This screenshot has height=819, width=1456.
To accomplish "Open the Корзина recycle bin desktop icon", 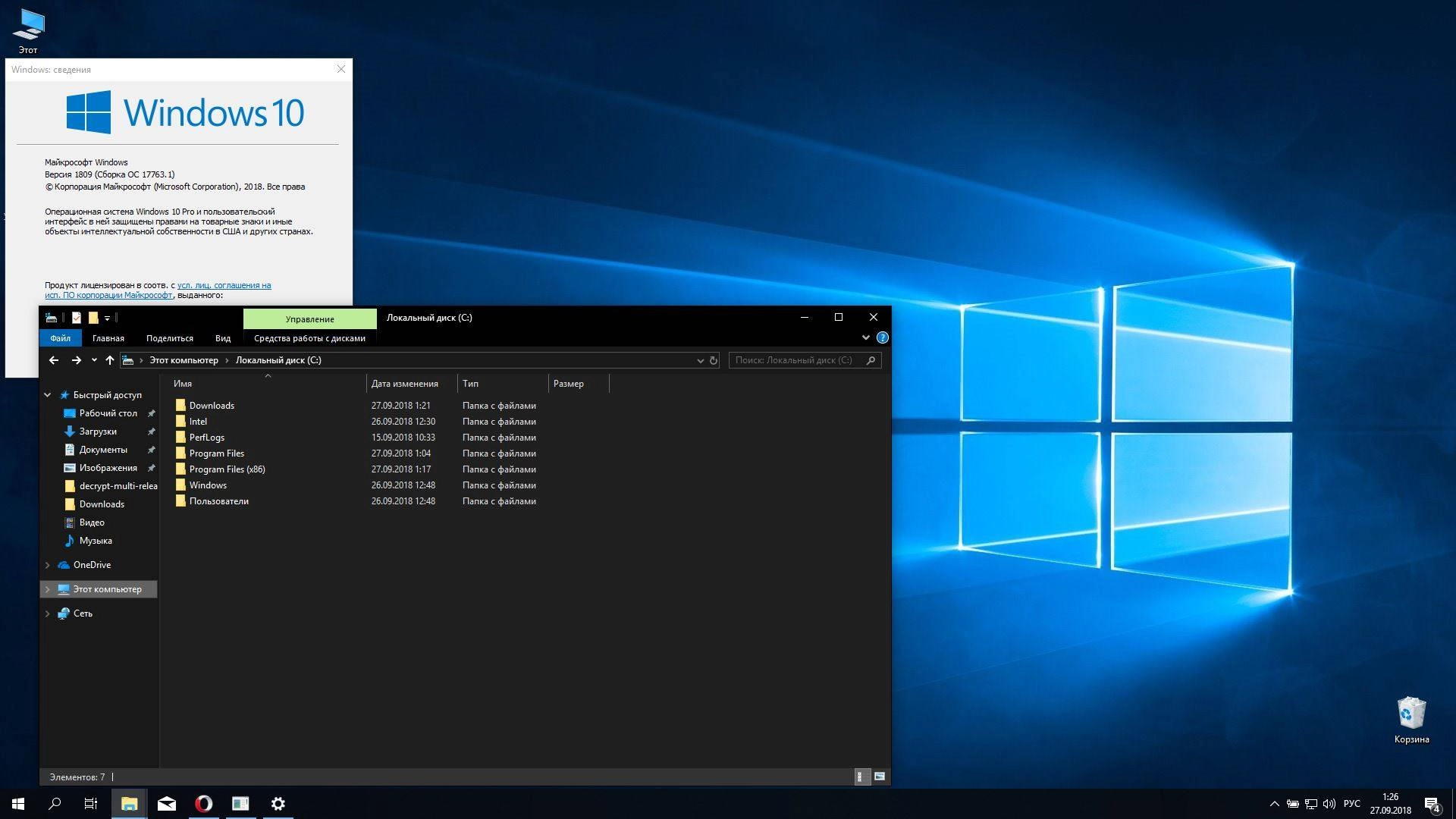I will point(1411,720).
